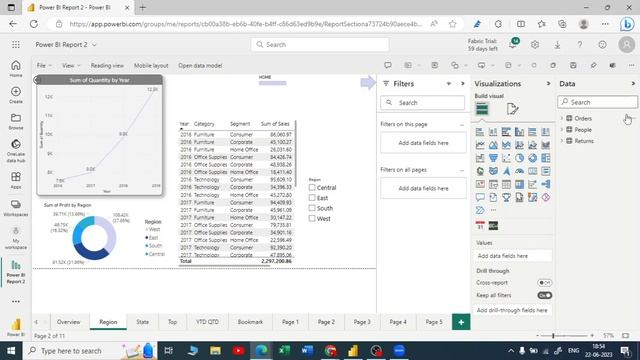The image size is (640, 360).
Task: Select the area chart visual icon
Action: [x=493, y=145]
